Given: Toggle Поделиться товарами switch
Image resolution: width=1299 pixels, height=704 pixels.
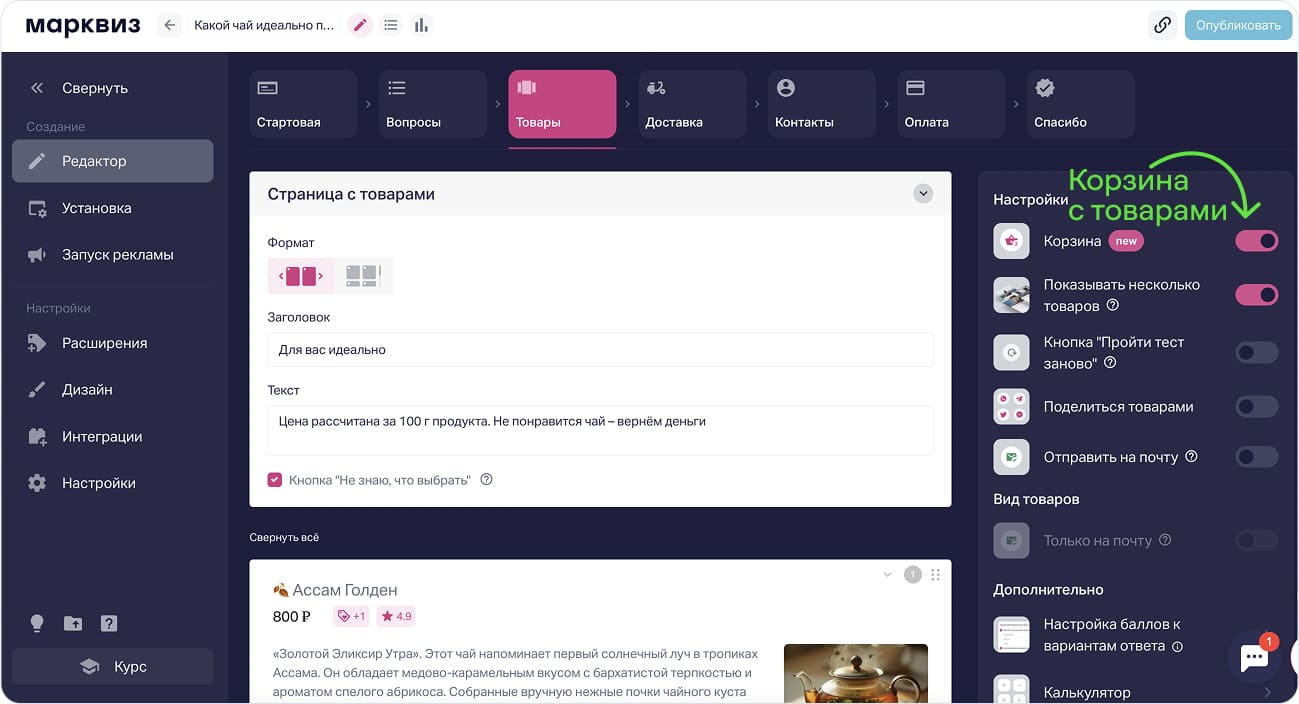Looking at the screenshot, I should pyautogui.click(x=1257, y=407).
